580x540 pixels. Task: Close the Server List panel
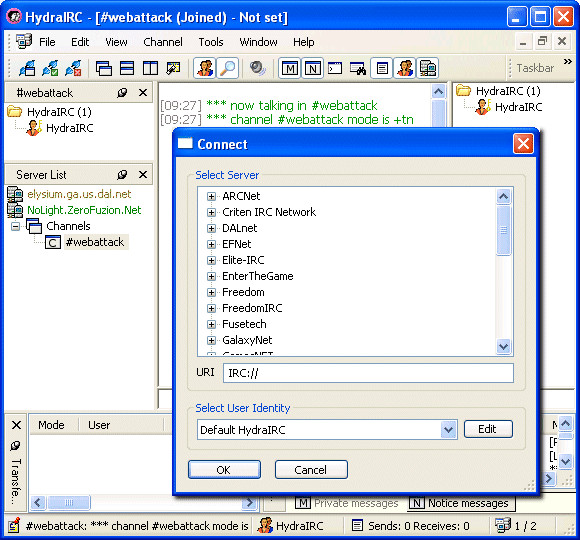pyautogui.click(x=143, y=175)
